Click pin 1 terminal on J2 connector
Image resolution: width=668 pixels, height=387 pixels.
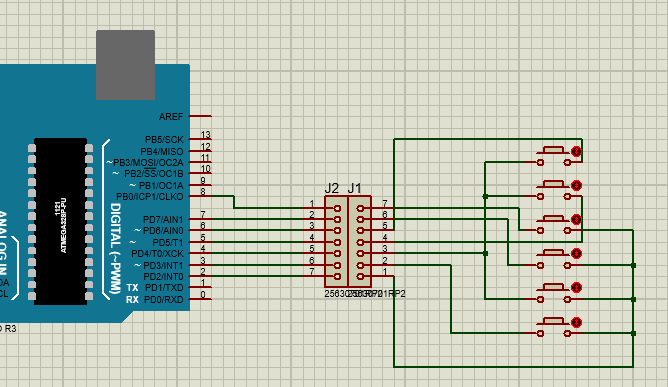tap(337, 208)
